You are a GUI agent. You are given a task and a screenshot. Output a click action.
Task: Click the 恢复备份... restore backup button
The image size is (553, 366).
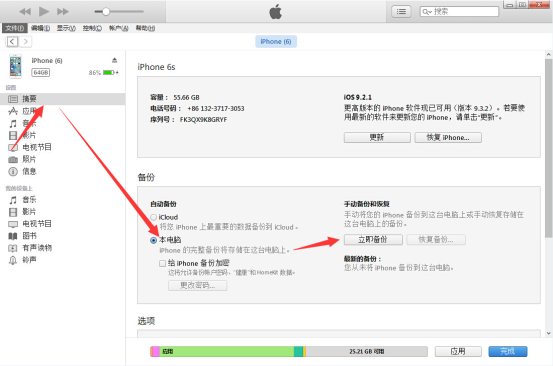[x=436, y=240]
